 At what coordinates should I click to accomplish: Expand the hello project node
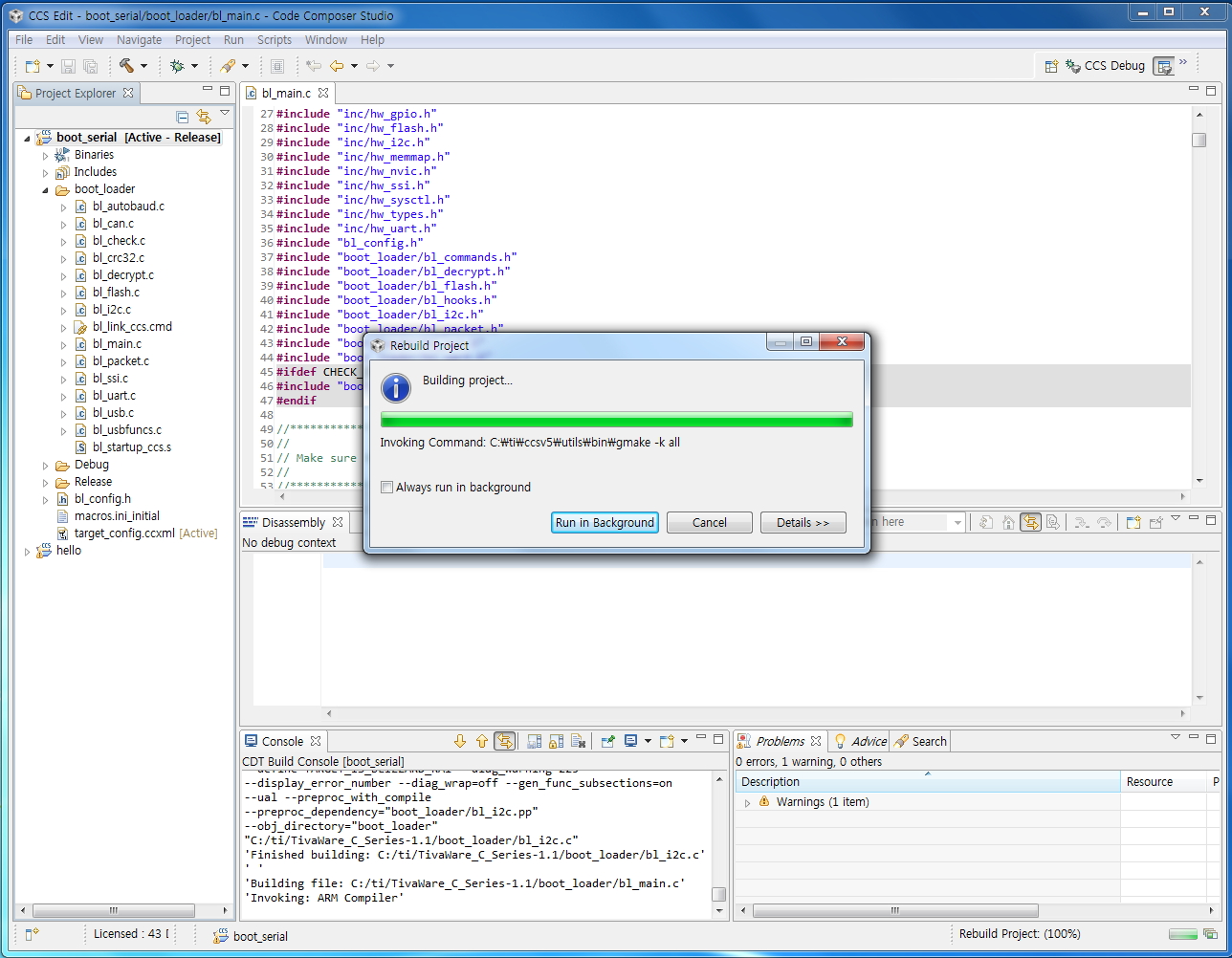(x=27, y=551)
